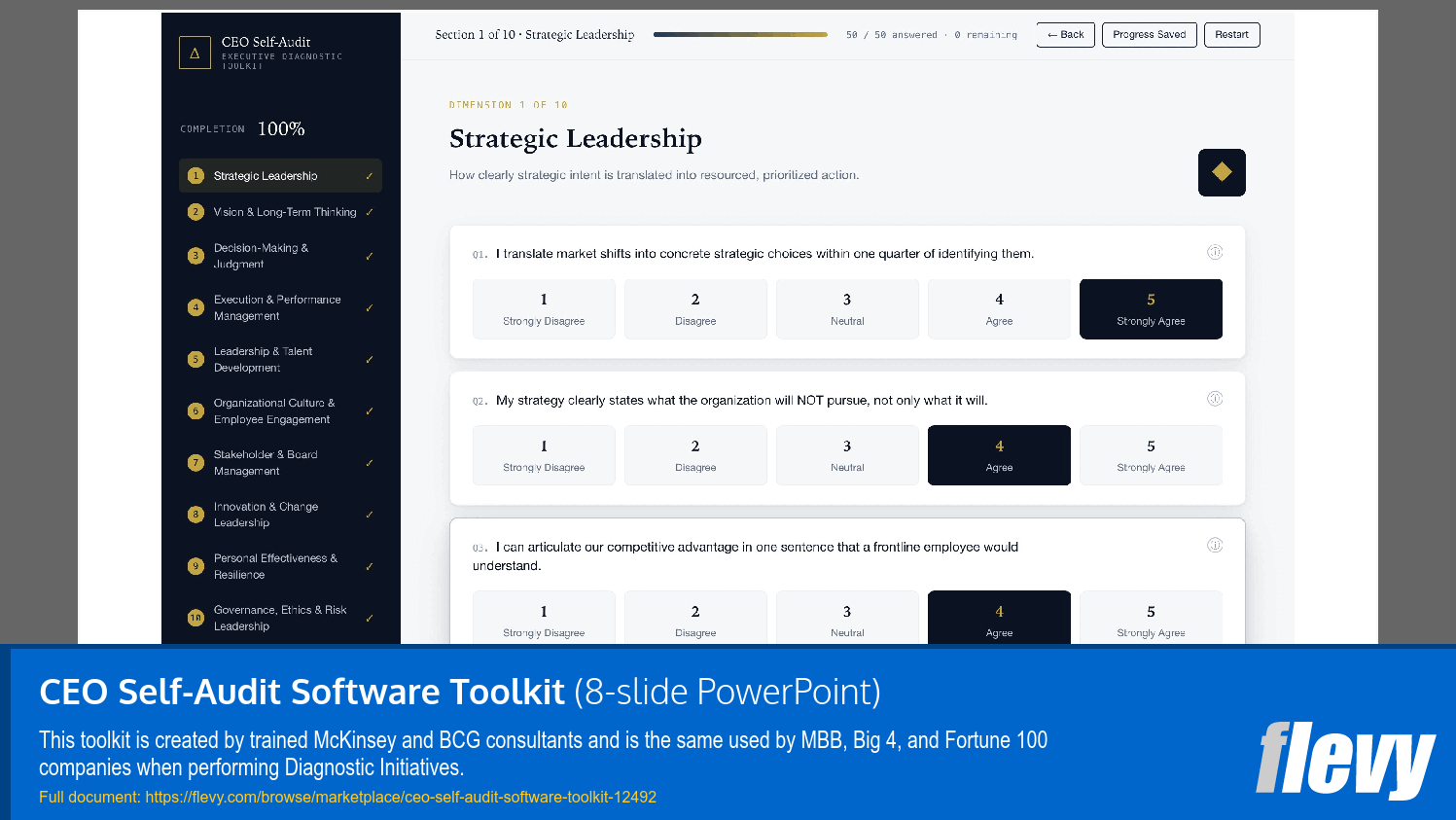Click 'Section 1 of 10 · Strategic Leadership' header text

point(535,35)
